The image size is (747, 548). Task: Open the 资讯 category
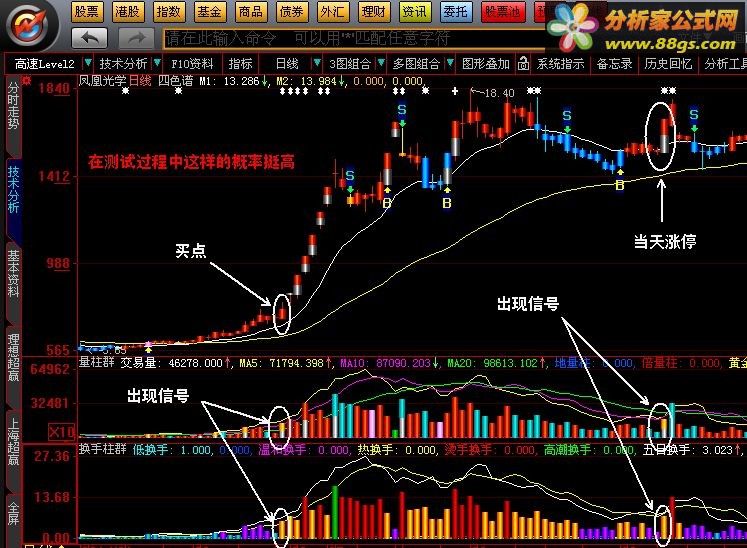pyautogui.click(x=414, y=12)
